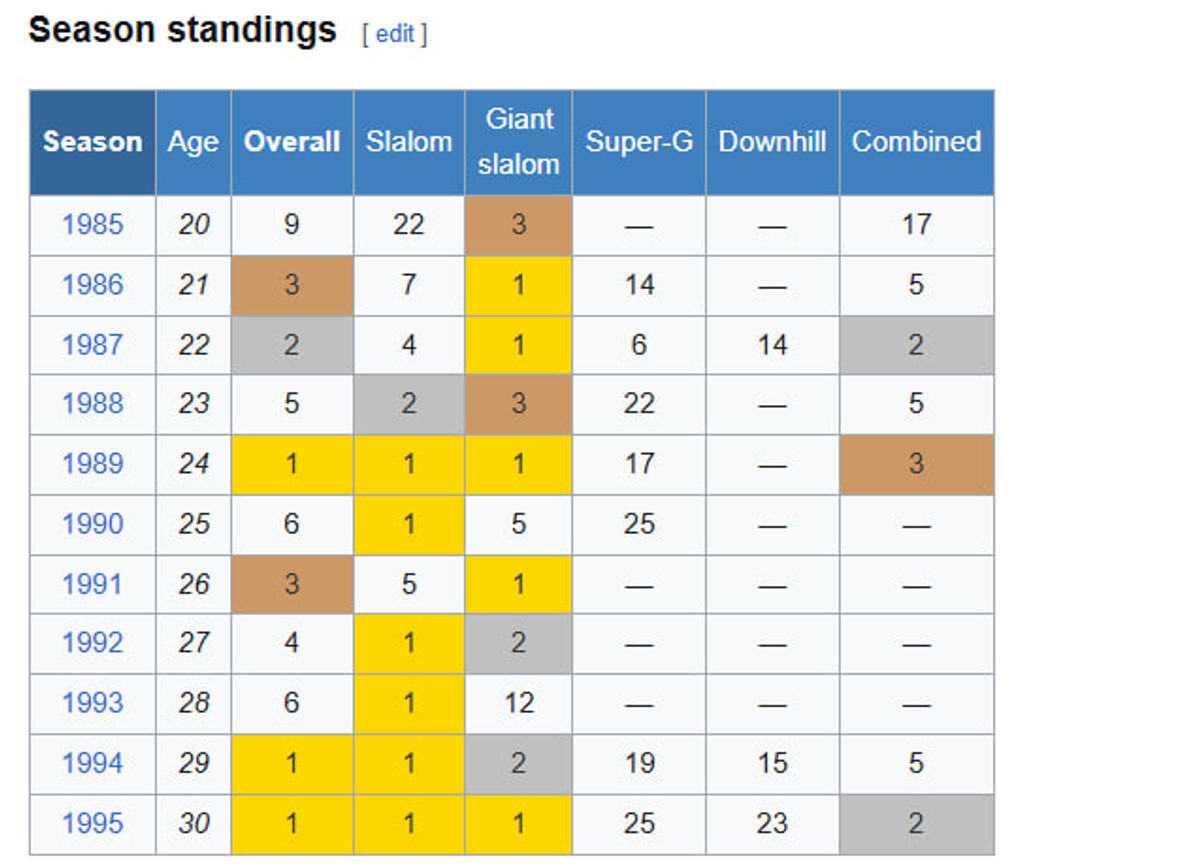Open the 1987 season link

tap(92, 345)
